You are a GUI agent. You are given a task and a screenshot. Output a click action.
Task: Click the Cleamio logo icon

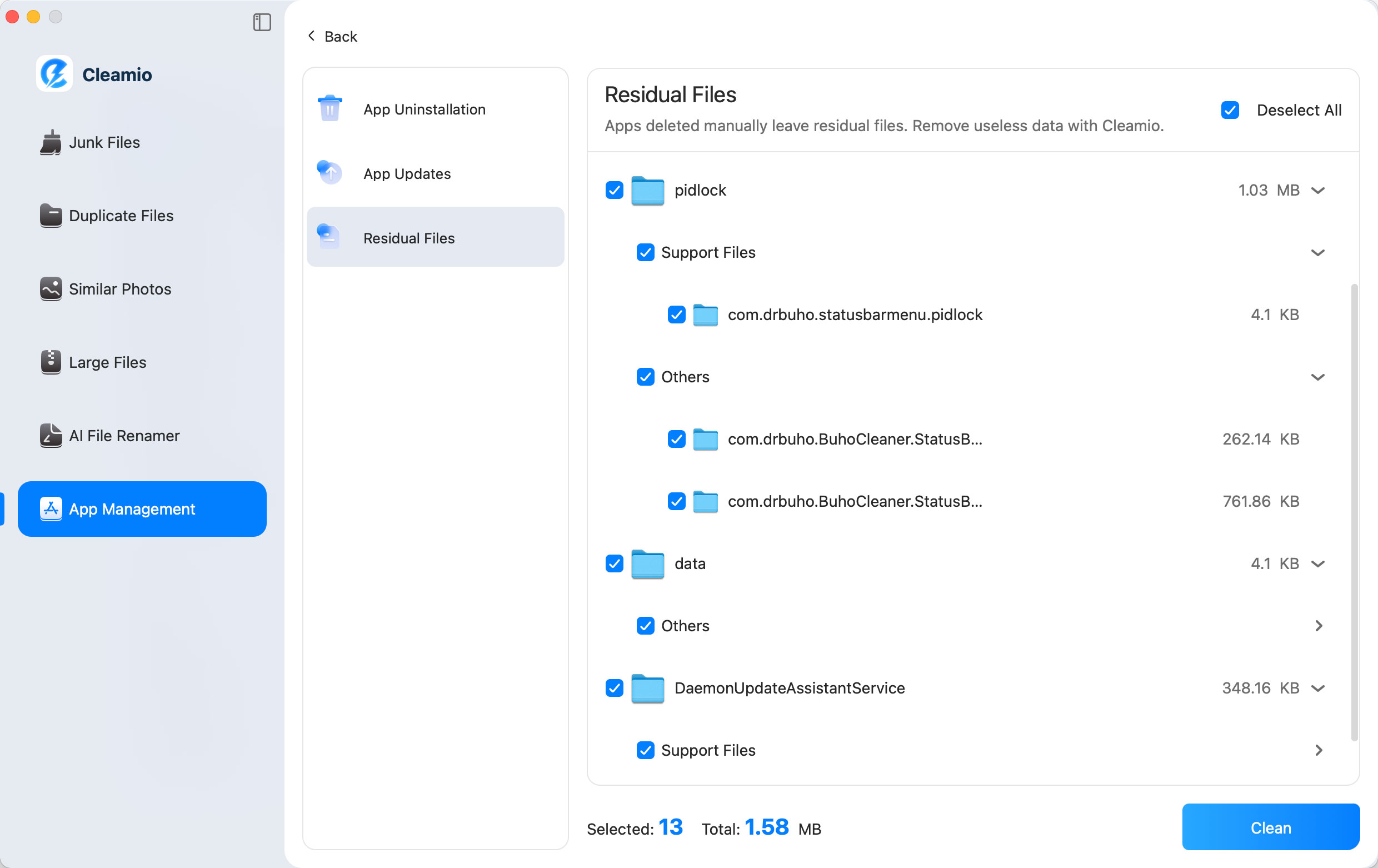[x=53, y=73]
